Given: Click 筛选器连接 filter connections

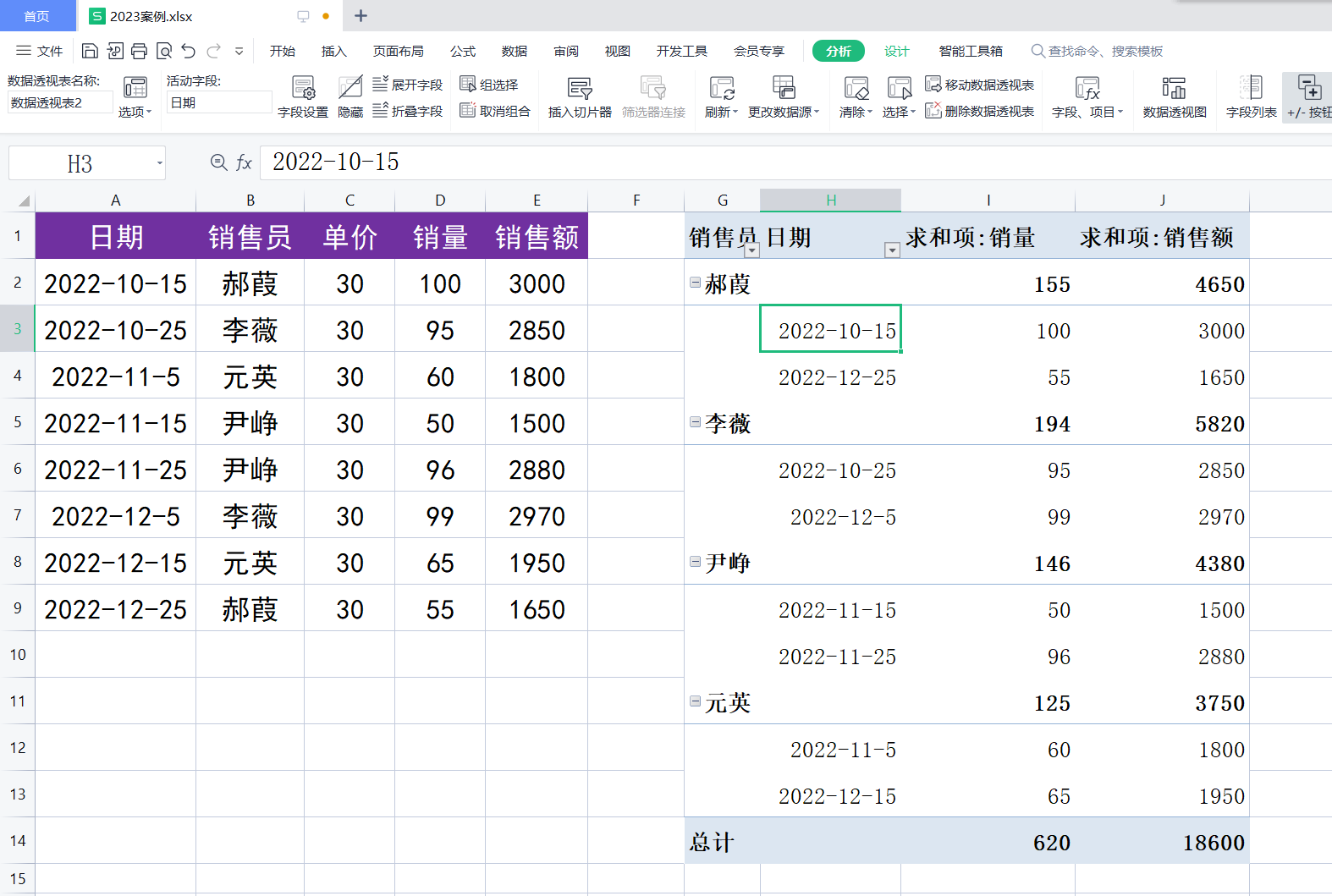Looking at the screenshot, I should (653, 97).
